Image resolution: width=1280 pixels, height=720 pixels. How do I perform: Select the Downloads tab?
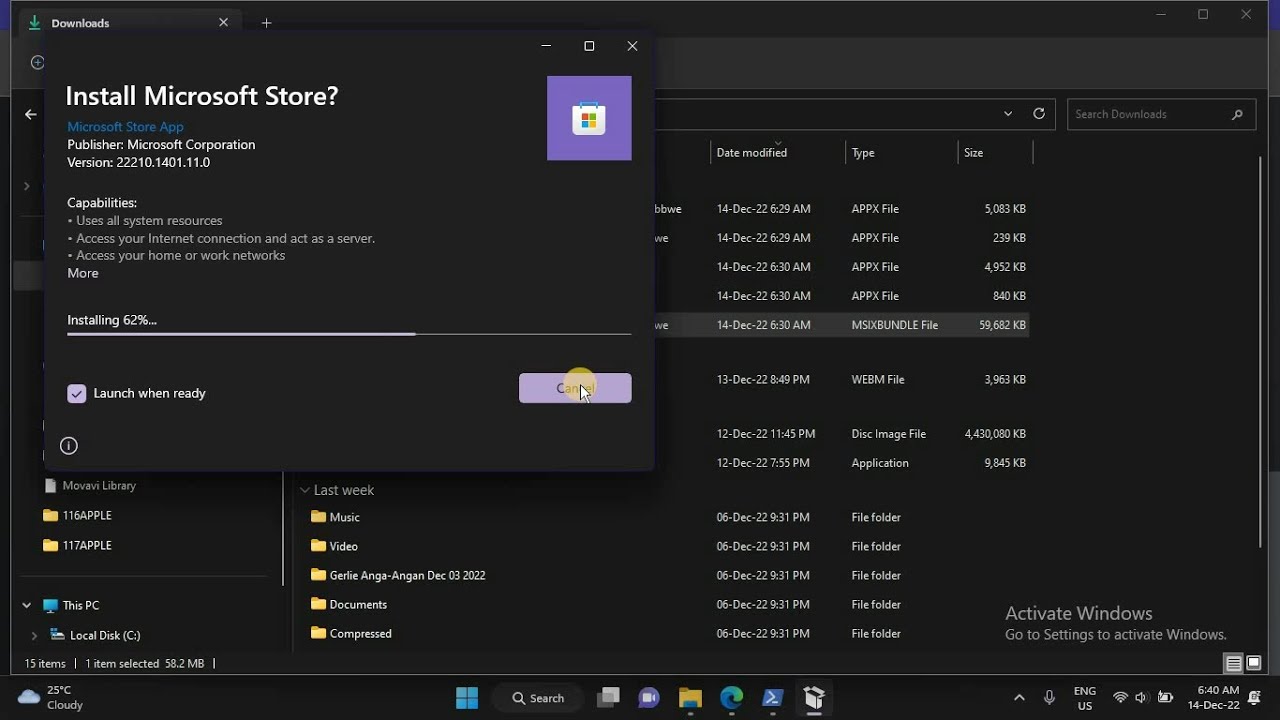(x=130, y=23)
